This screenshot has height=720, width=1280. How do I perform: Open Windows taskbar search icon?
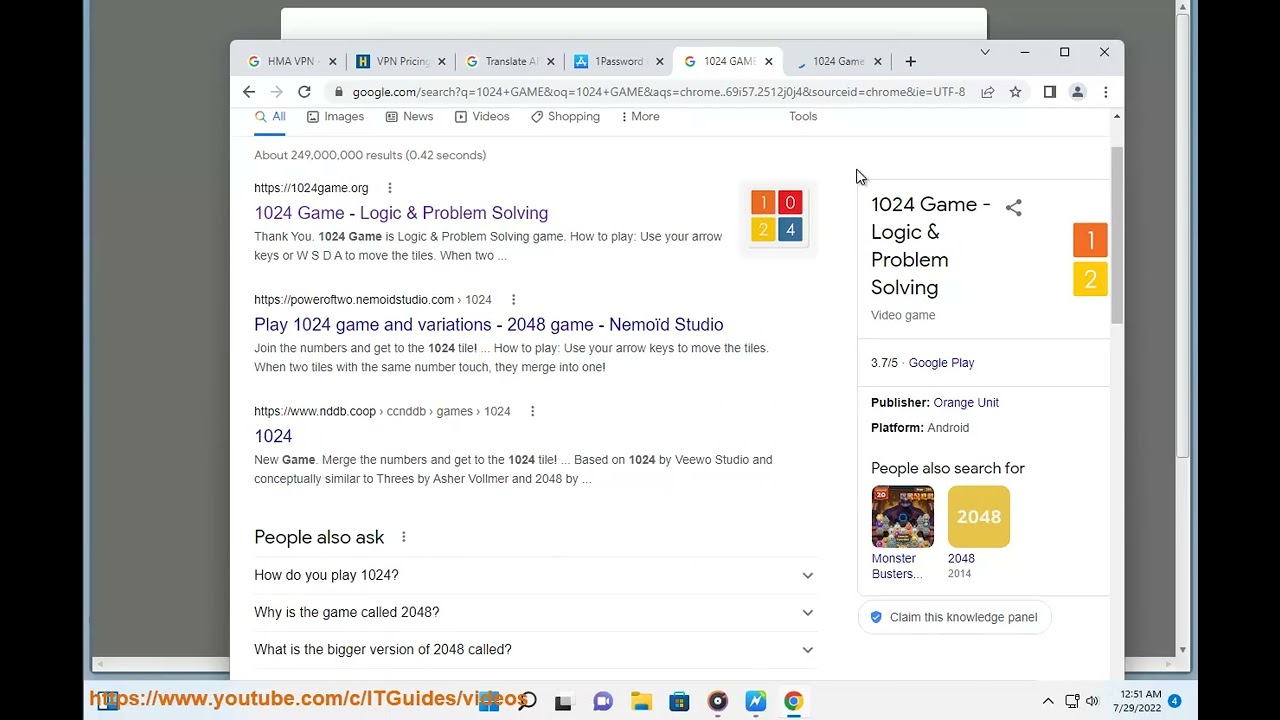[x=527, y=701]
